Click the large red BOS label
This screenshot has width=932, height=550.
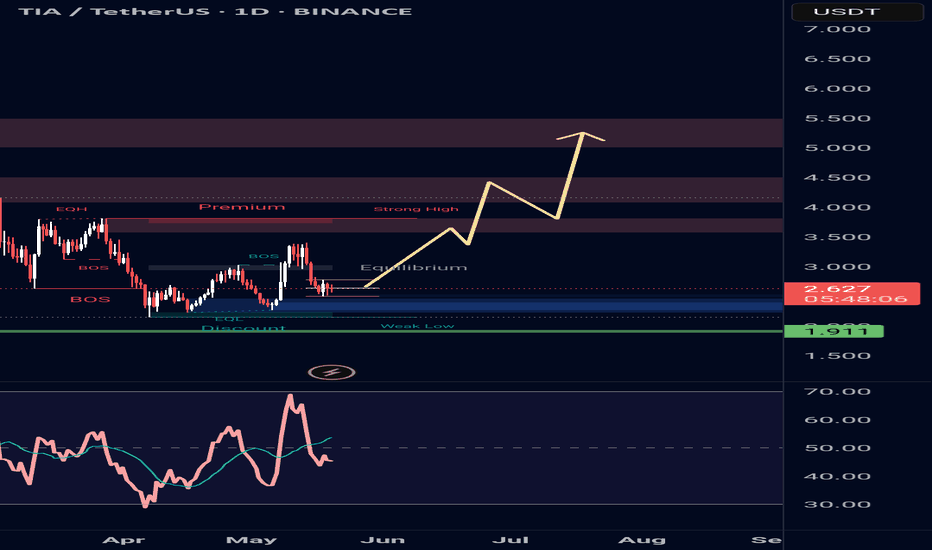coord(90,299)
